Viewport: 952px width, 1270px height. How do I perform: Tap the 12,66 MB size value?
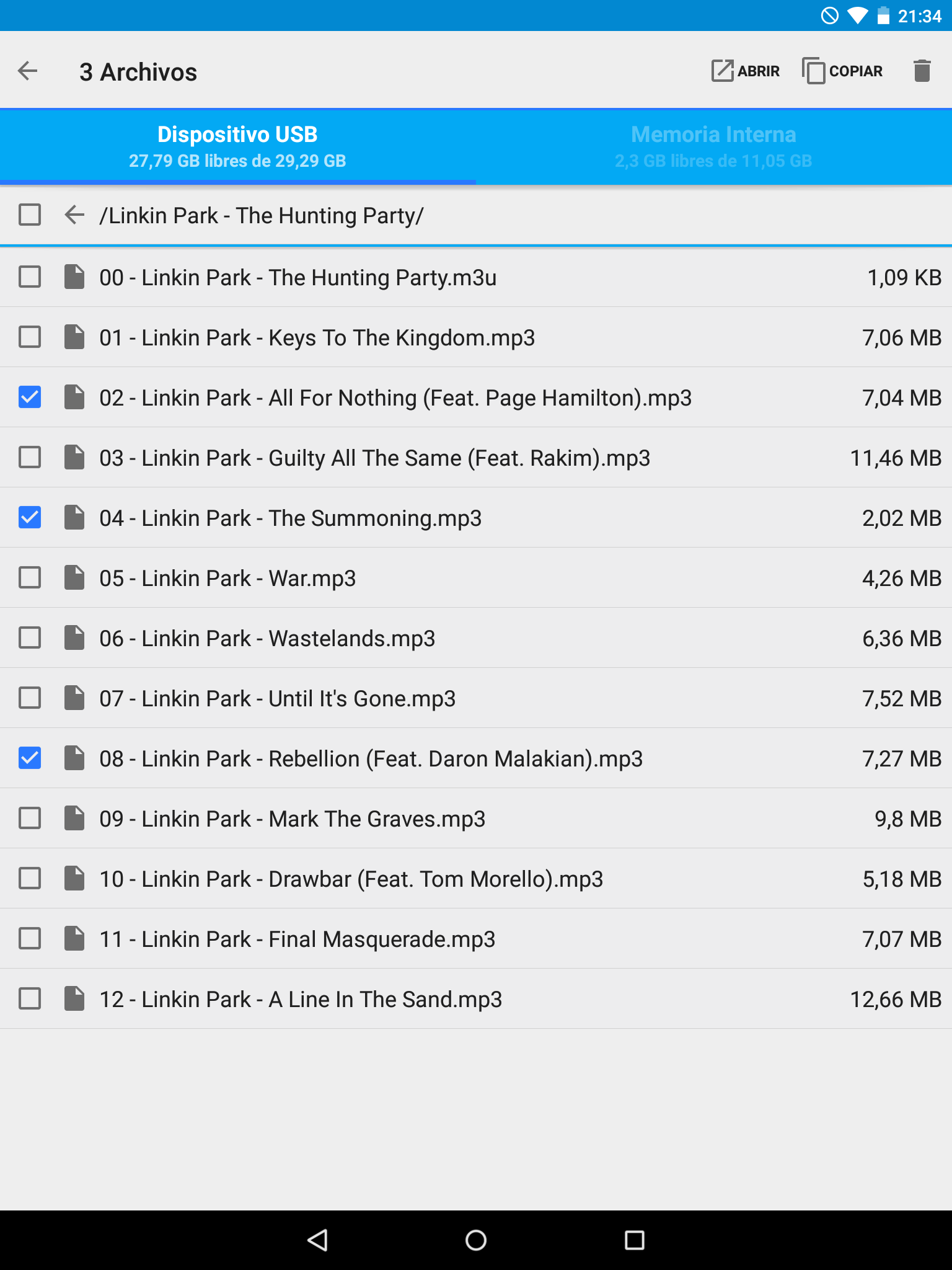pos(896,1000)
